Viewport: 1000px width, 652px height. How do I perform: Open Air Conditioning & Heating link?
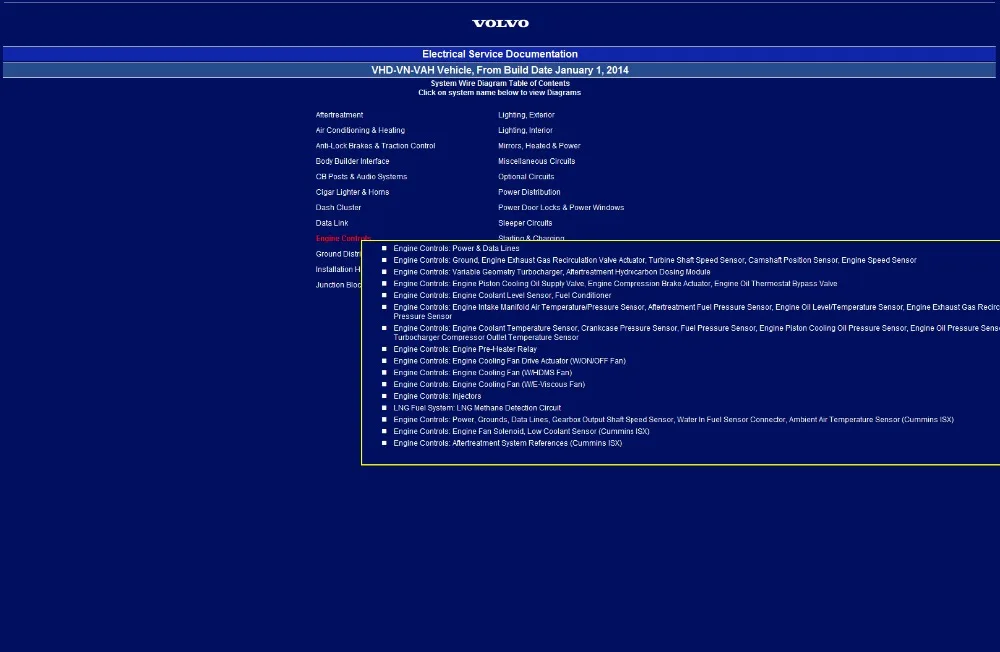[x=360, y=130]
